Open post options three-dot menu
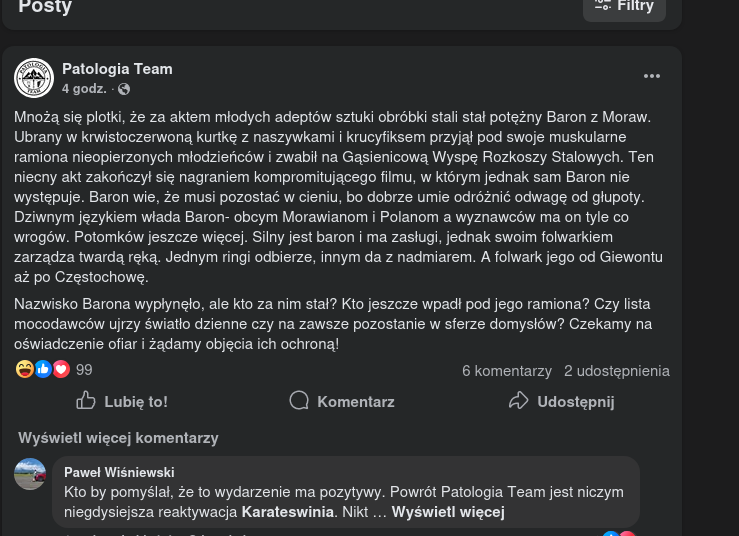The width and height of the screenshot is (739, 536). coord(652,77)
